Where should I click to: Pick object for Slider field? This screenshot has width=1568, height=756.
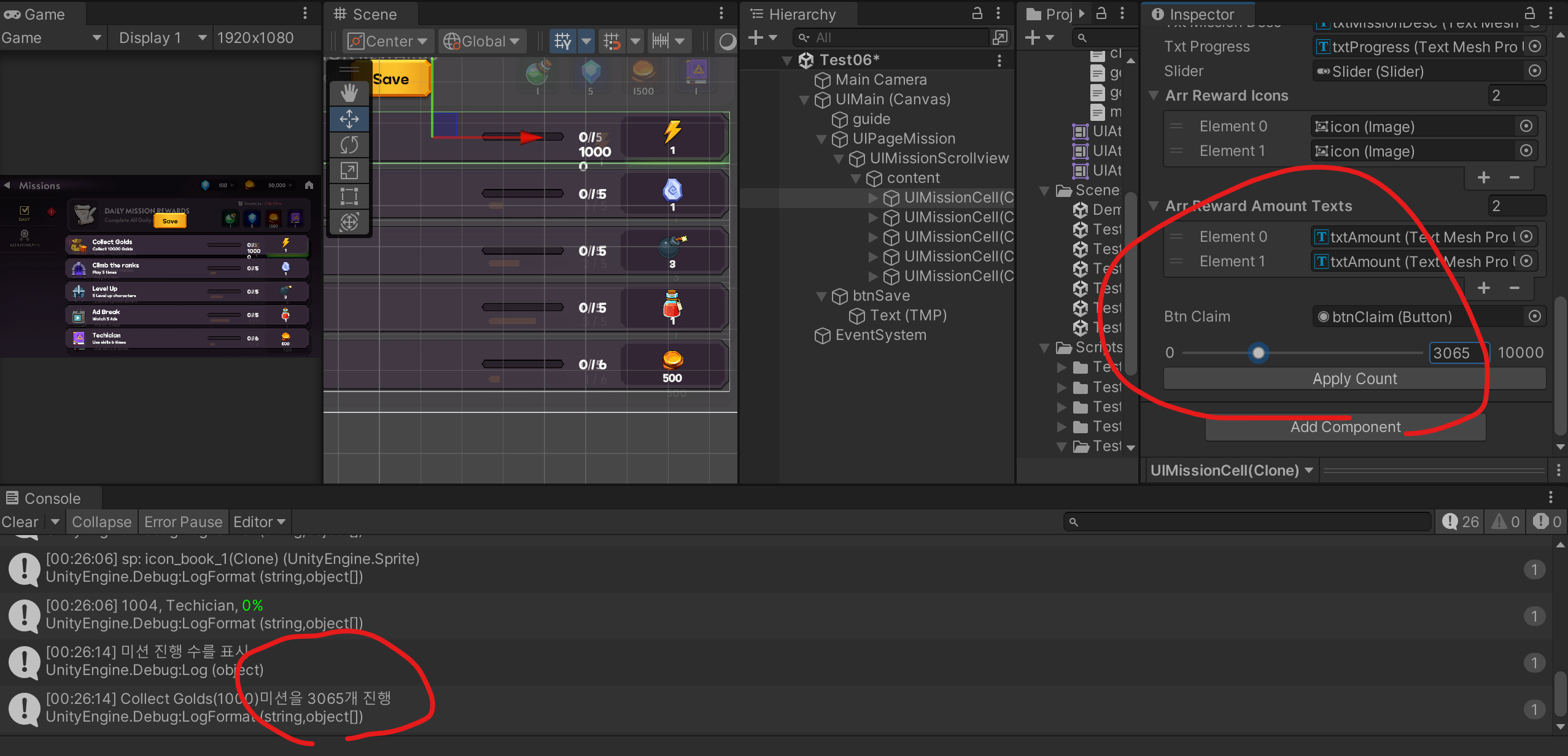[x=1534, y=71]
